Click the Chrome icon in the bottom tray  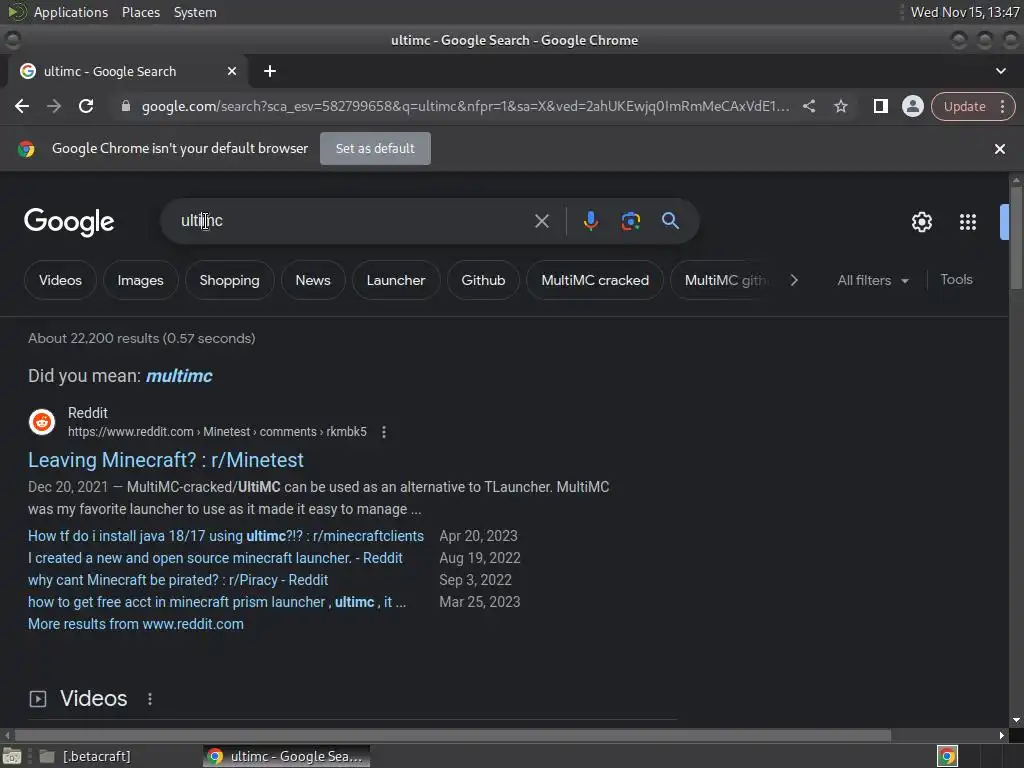(947, 756)
